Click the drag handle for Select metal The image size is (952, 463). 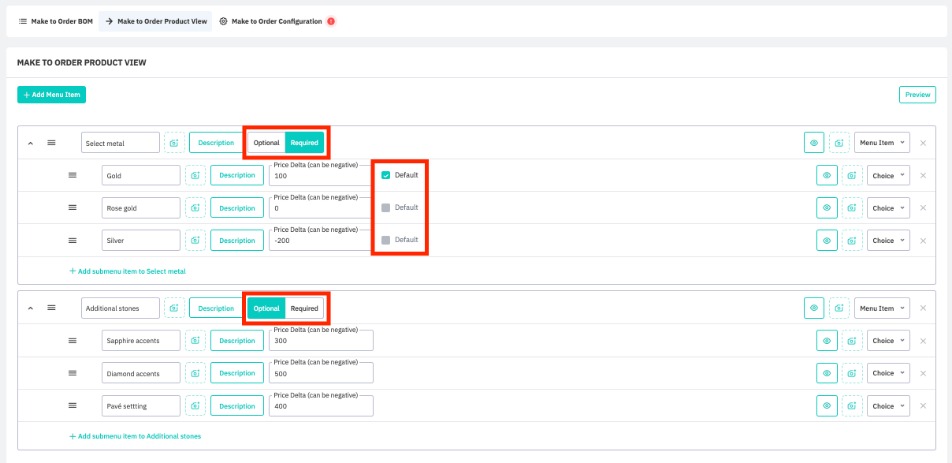click(52, 143)
